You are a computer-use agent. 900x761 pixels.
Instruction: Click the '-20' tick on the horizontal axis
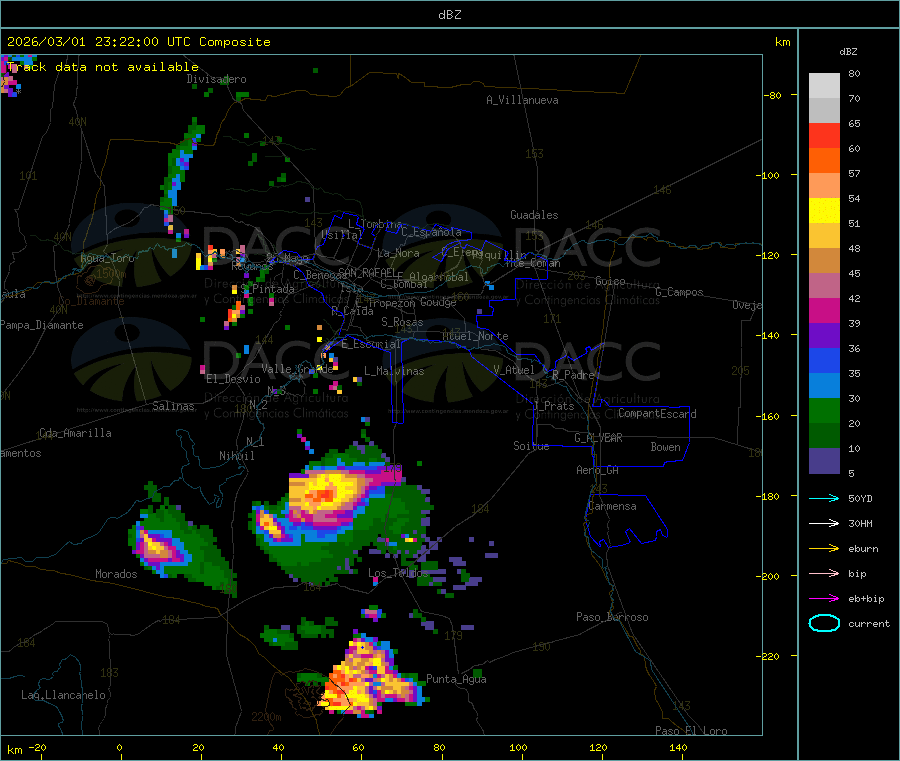(37, 747)
